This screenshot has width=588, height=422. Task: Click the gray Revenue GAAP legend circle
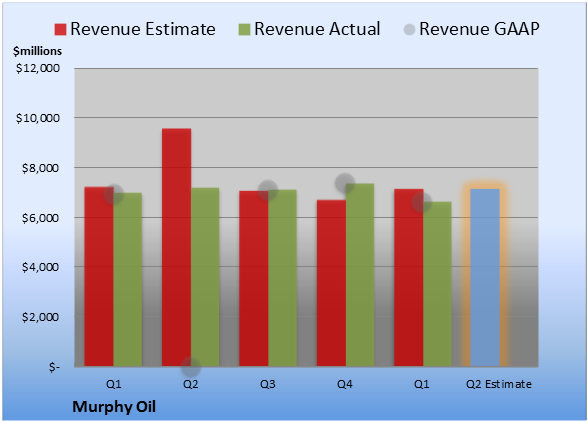click(x=409, y=29)
